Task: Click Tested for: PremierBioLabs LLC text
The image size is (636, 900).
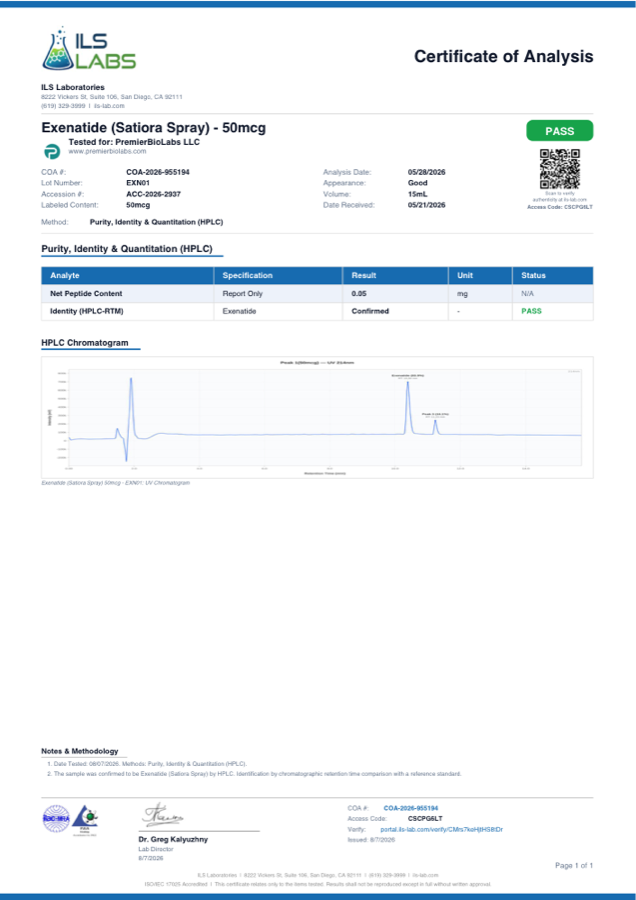Action: pos(134,142)
